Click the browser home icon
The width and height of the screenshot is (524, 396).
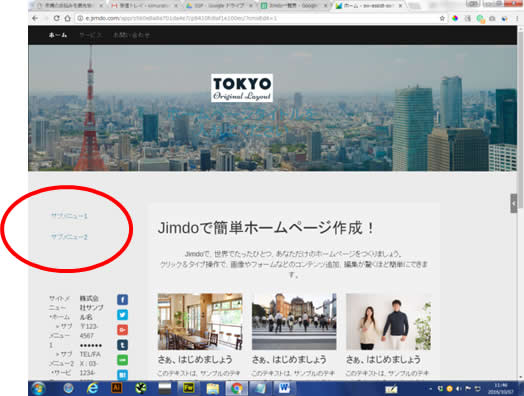(x=68, y=18)
